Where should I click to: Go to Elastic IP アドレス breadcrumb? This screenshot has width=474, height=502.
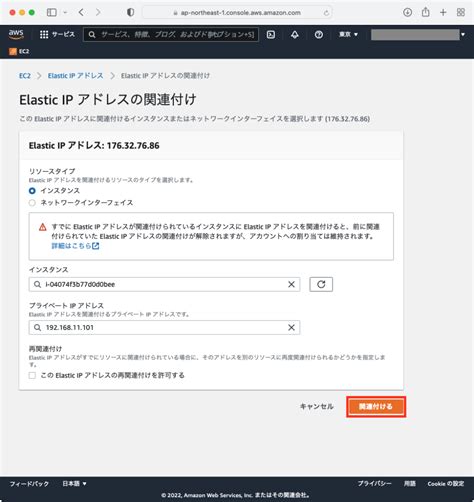click(x=76, y=76)
